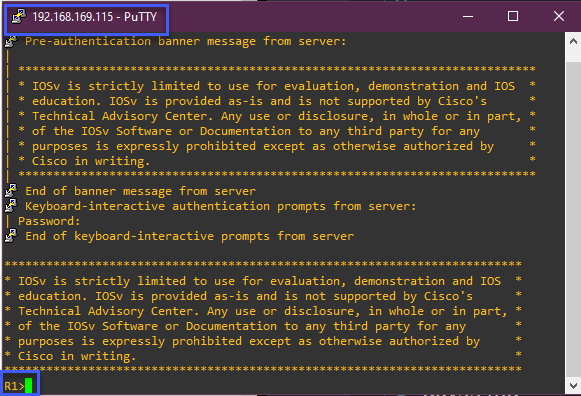Click the Pre-authentication banner message text

pos(186,41)
